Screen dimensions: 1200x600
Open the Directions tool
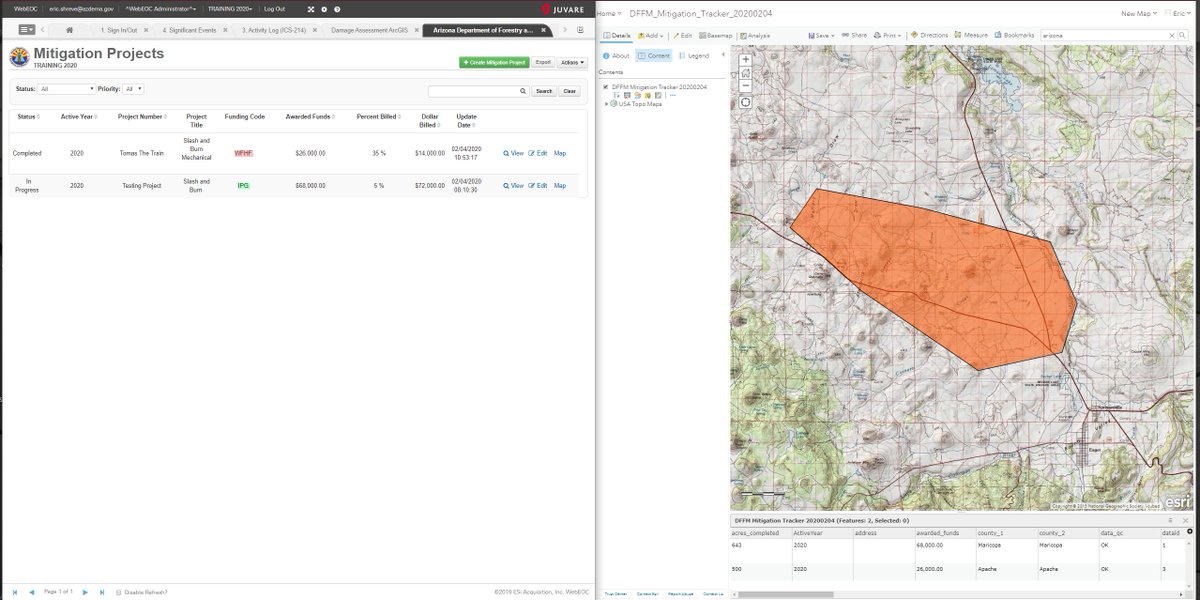coord(929,35)
